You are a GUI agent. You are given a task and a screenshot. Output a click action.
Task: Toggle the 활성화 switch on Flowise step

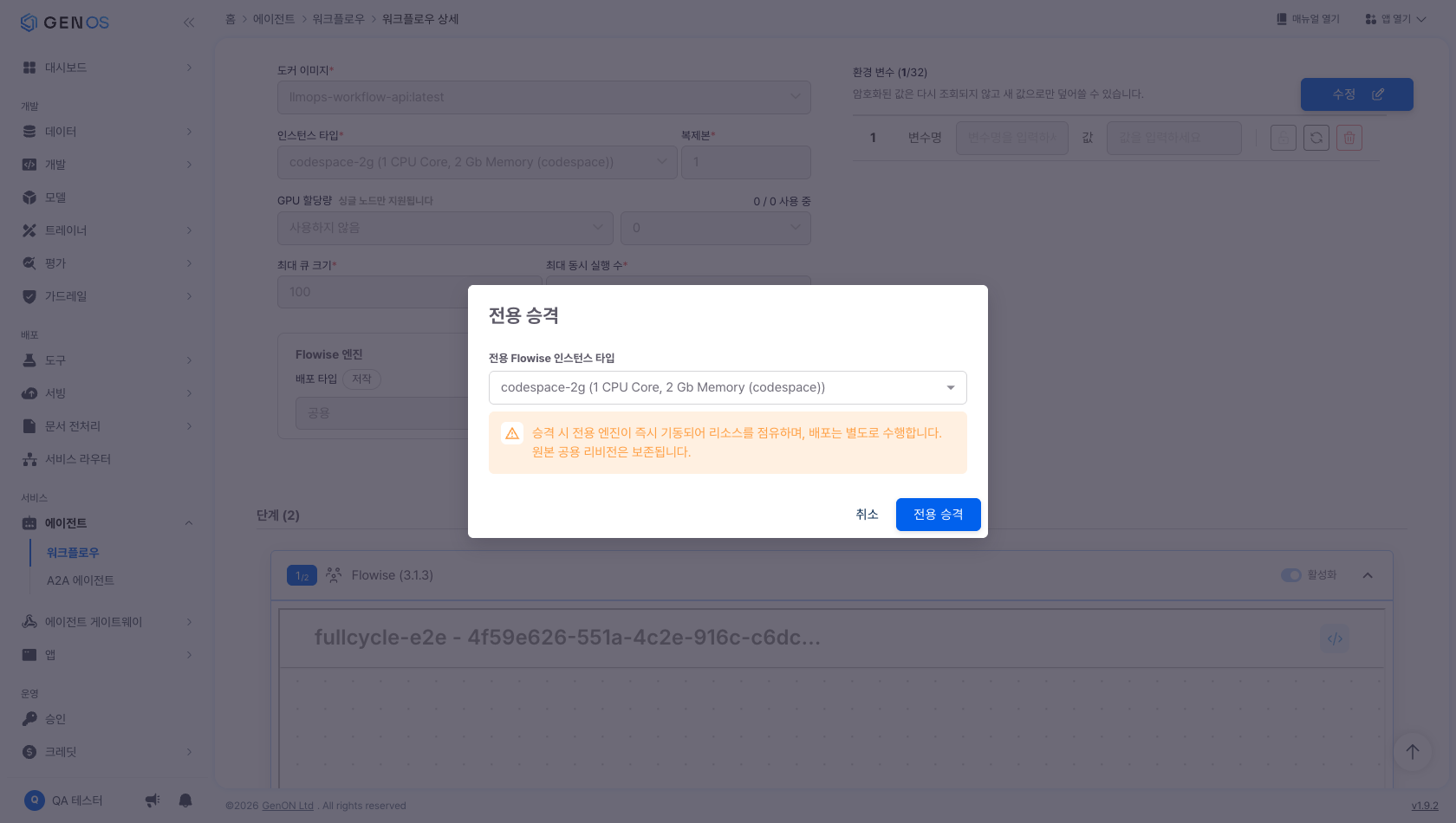pyautogui.click(x=1291, y=575)
